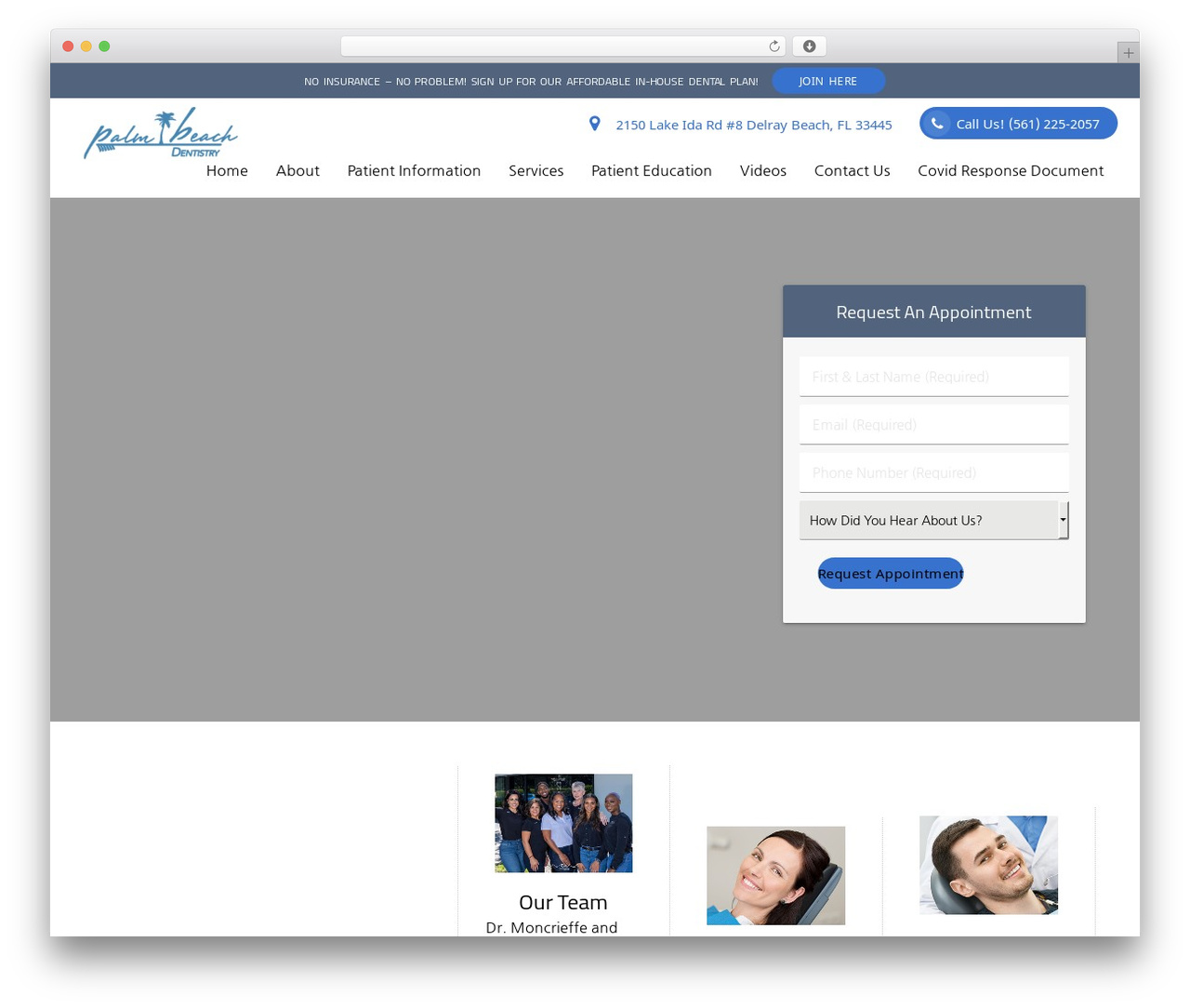Screen dimensions: 1190x1008
Task: Click the Palm Beach Dentistry logo
Action: 161,133
